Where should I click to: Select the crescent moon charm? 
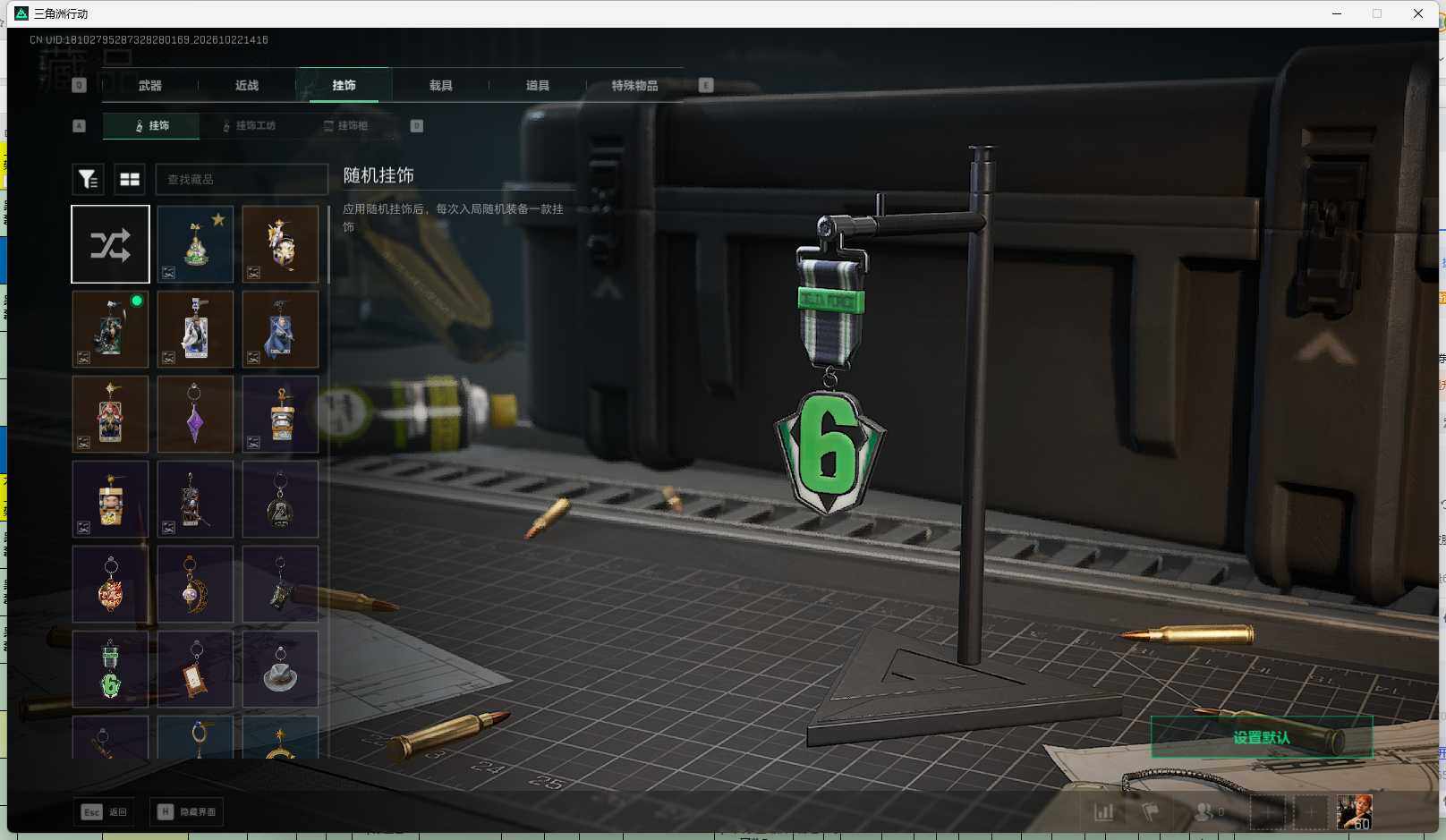195,584
